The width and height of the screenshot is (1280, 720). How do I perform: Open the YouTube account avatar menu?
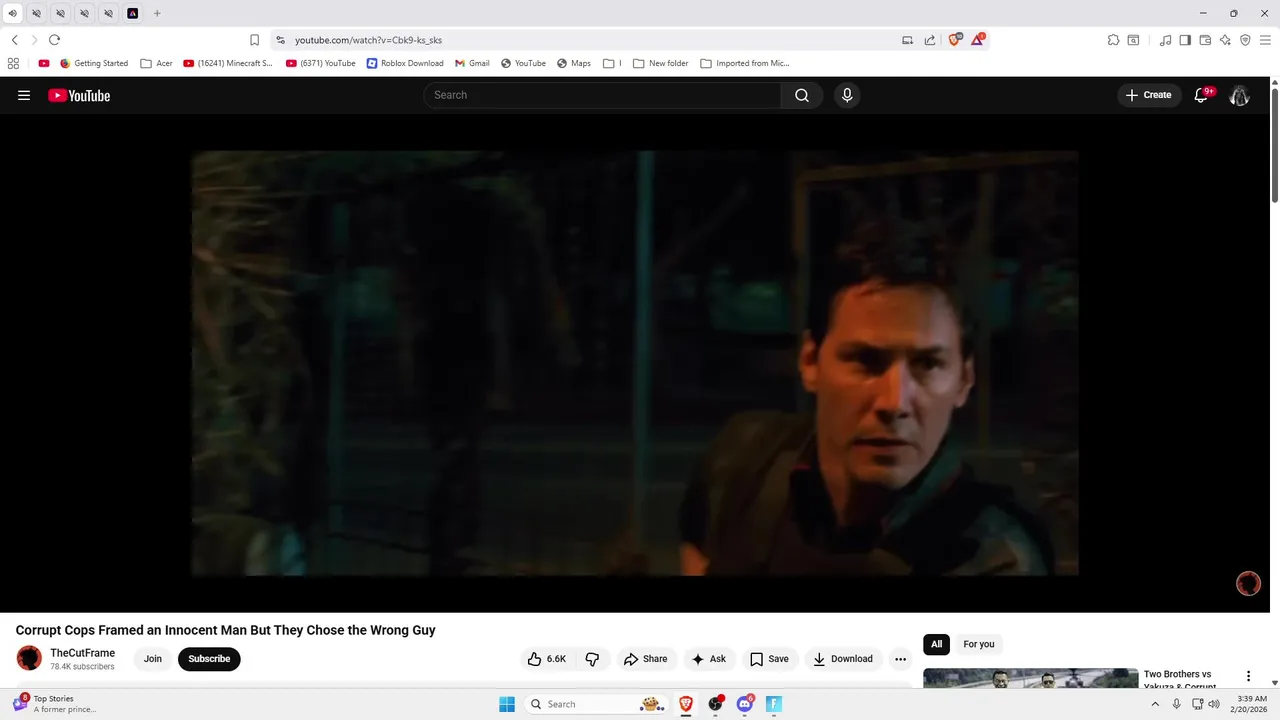(1239, 95)
